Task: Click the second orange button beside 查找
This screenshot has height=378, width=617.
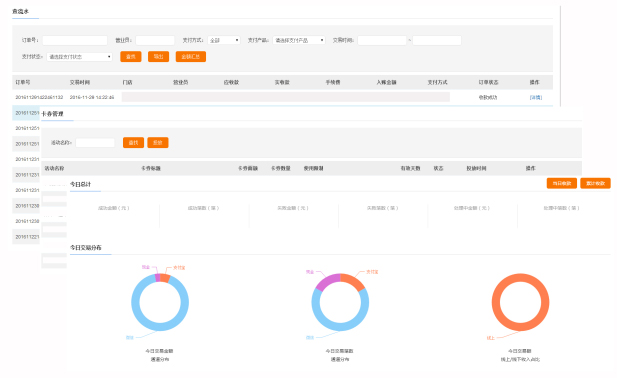Action: [x=158, y=142]
